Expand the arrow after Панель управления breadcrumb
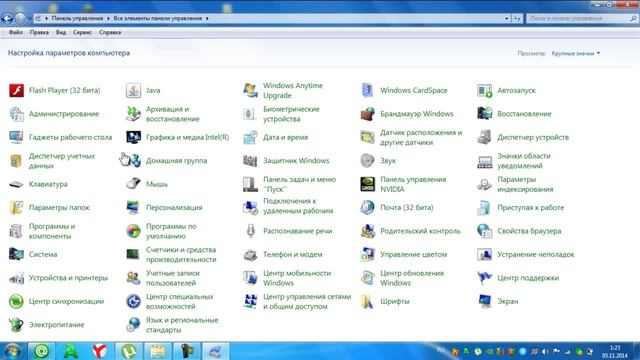This screenshot has height=360, width=640. tap(108, 18)
